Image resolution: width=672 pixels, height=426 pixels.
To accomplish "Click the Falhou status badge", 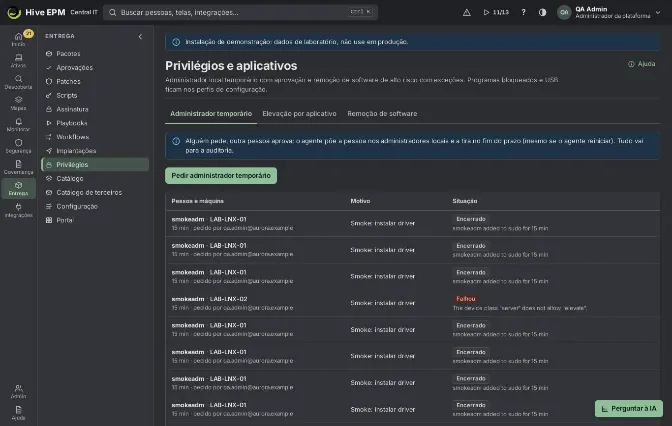I will pos(465,299).
